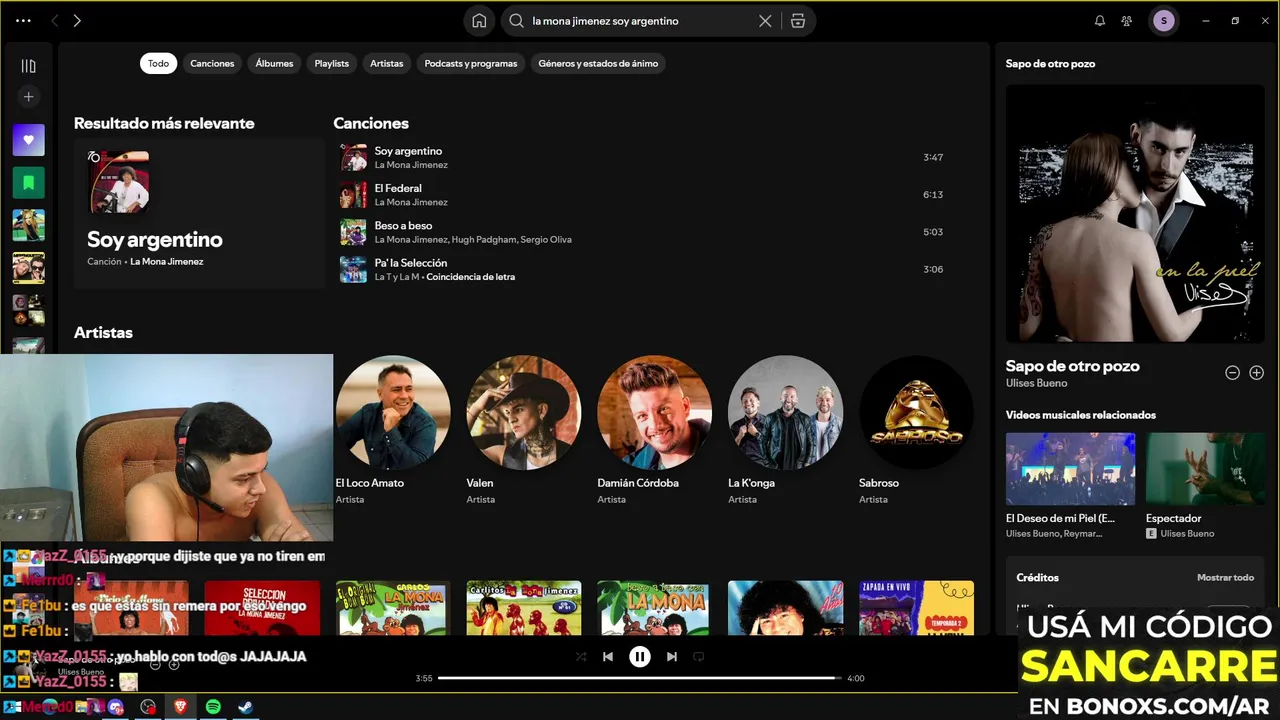Open the album with palm tree La Mona cover
The image size is (1280, 720).
pyautogui.click(x=654, y=608)
